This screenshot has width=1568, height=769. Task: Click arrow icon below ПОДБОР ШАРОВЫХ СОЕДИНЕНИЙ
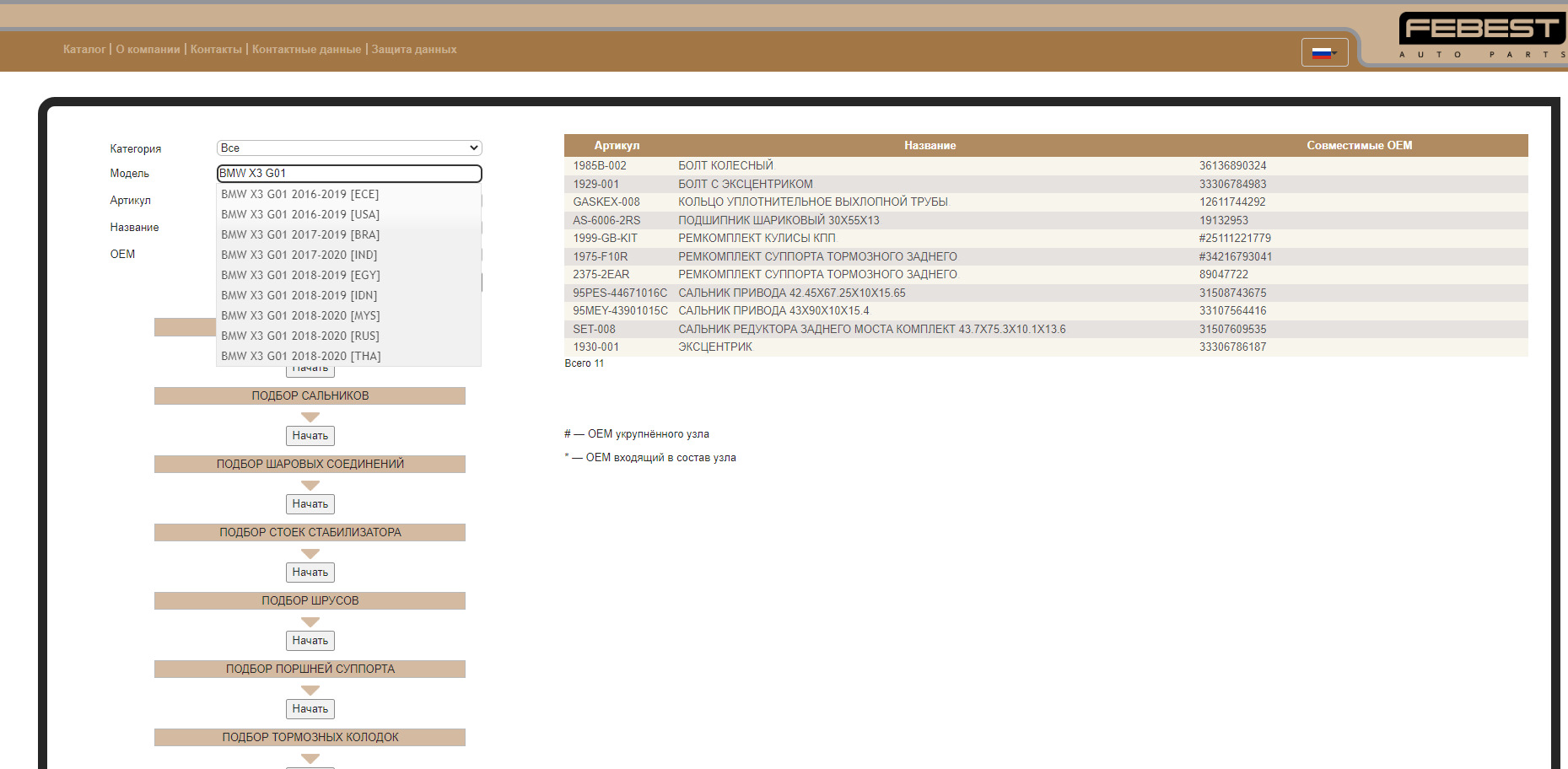(x=310, y=486)
